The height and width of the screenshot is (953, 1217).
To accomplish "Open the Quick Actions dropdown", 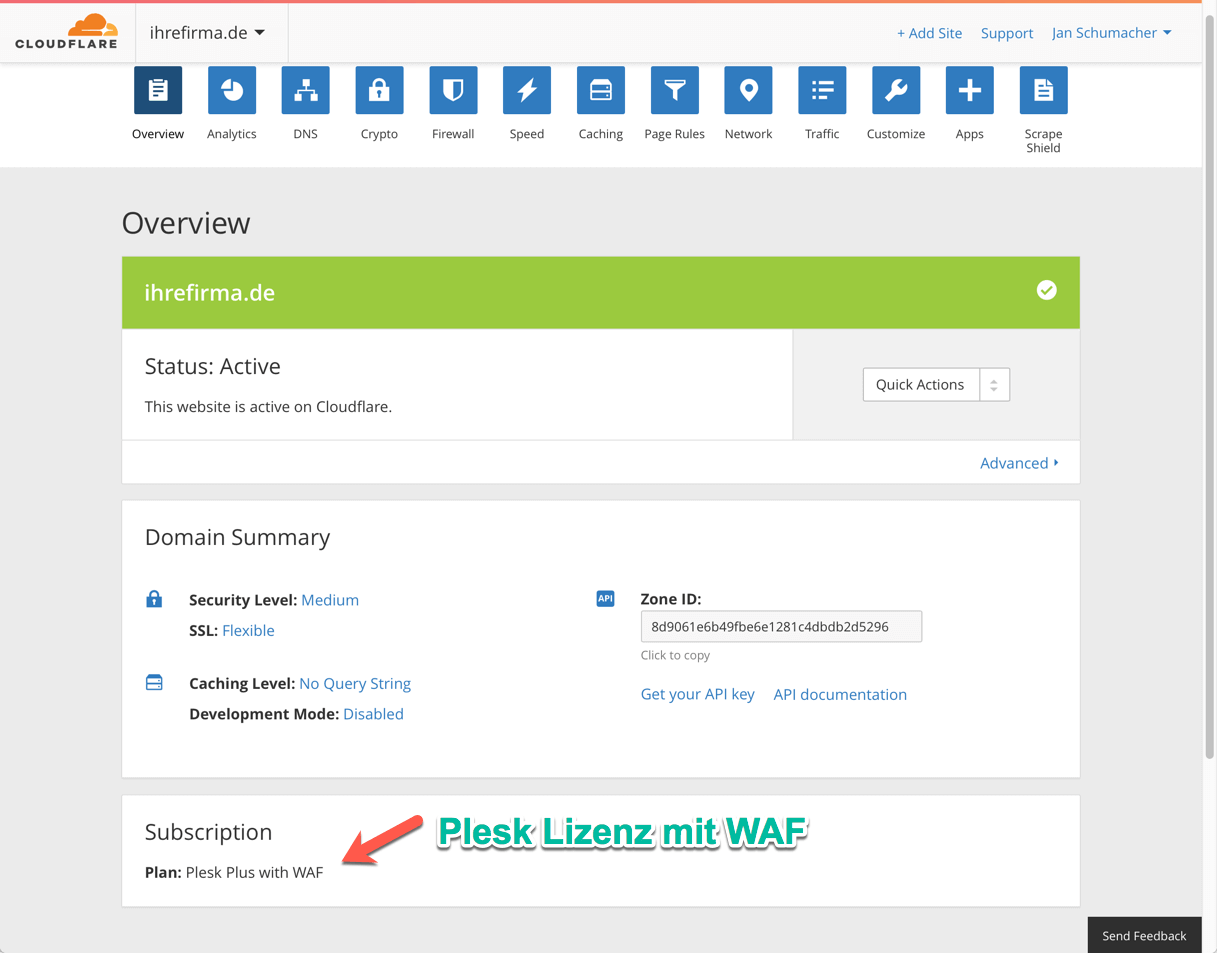I will pyautogui.click(x=935, y=385).
